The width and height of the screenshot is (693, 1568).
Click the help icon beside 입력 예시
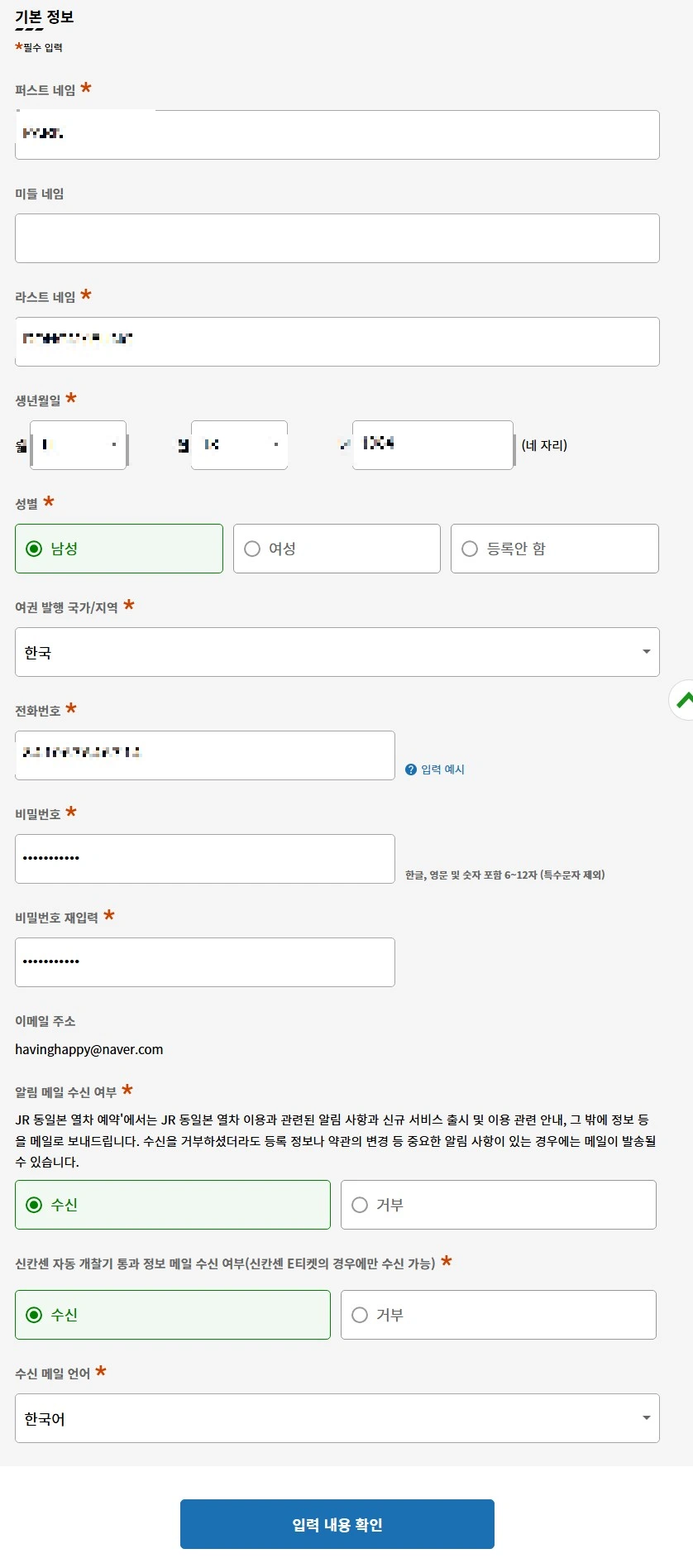411,769
